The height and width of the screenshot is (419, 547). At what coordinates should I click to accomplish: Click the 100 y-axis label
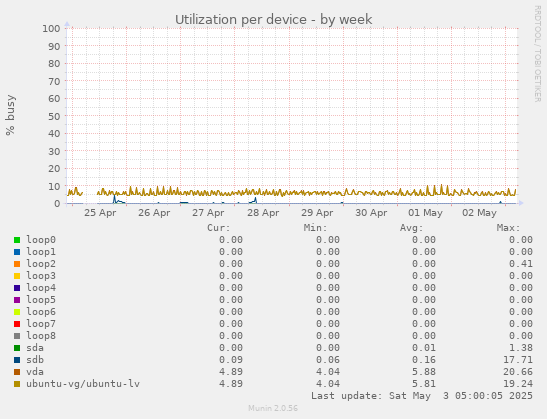pos(51,28)
